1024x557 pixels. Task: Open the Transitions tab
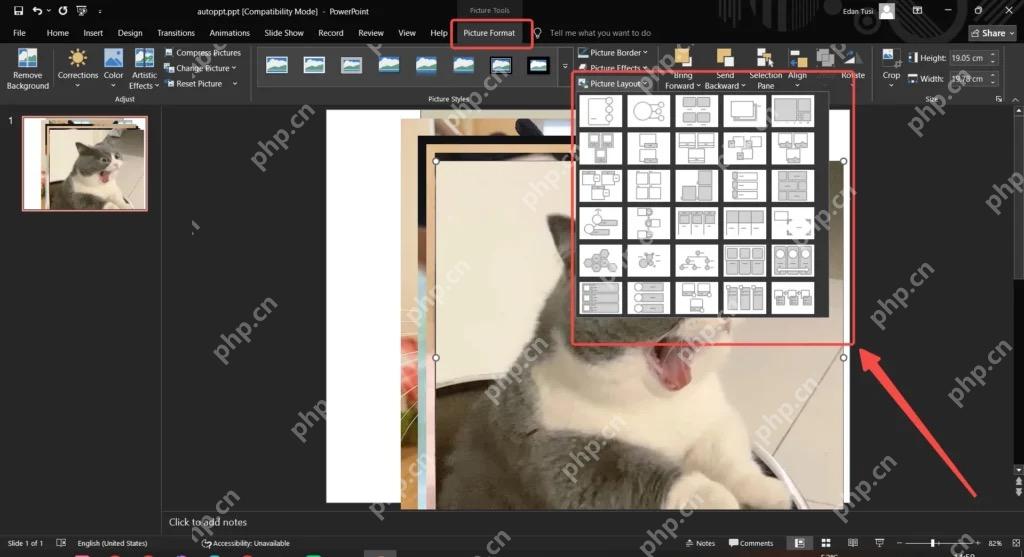pyautogui.click(x=176, y=33)
